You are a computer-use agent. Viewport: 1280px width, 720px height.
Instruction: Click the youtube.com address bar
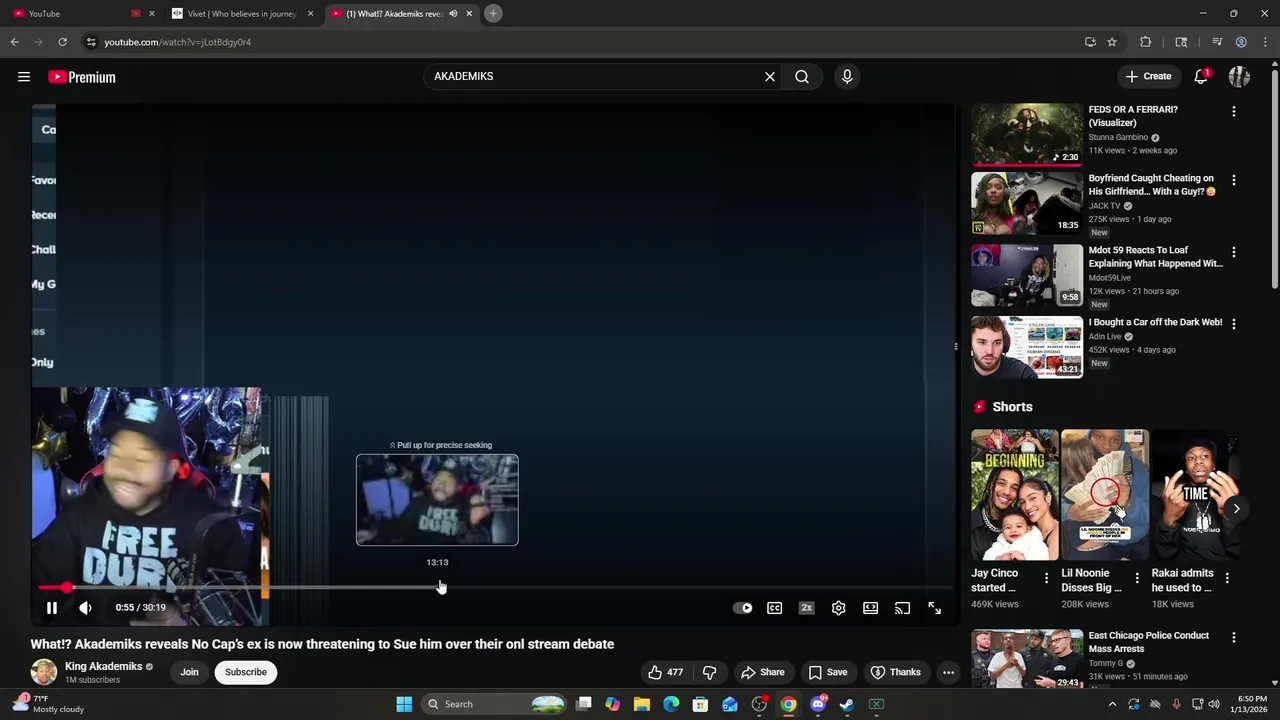pyautogui.click(x=580, y=42)
